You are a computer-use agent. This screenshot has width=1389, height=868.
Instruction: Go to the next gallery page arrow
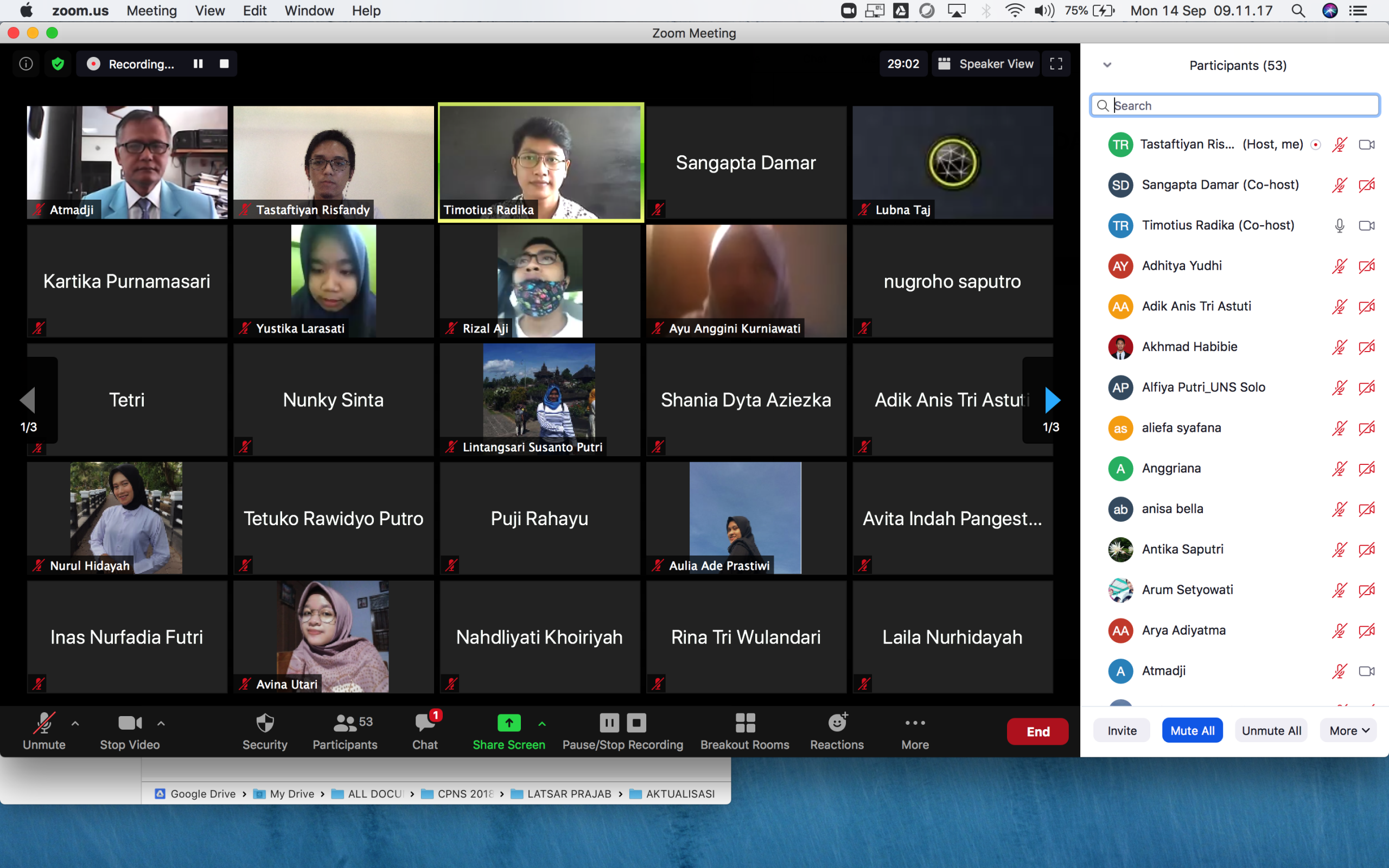tap(1052, 400)
